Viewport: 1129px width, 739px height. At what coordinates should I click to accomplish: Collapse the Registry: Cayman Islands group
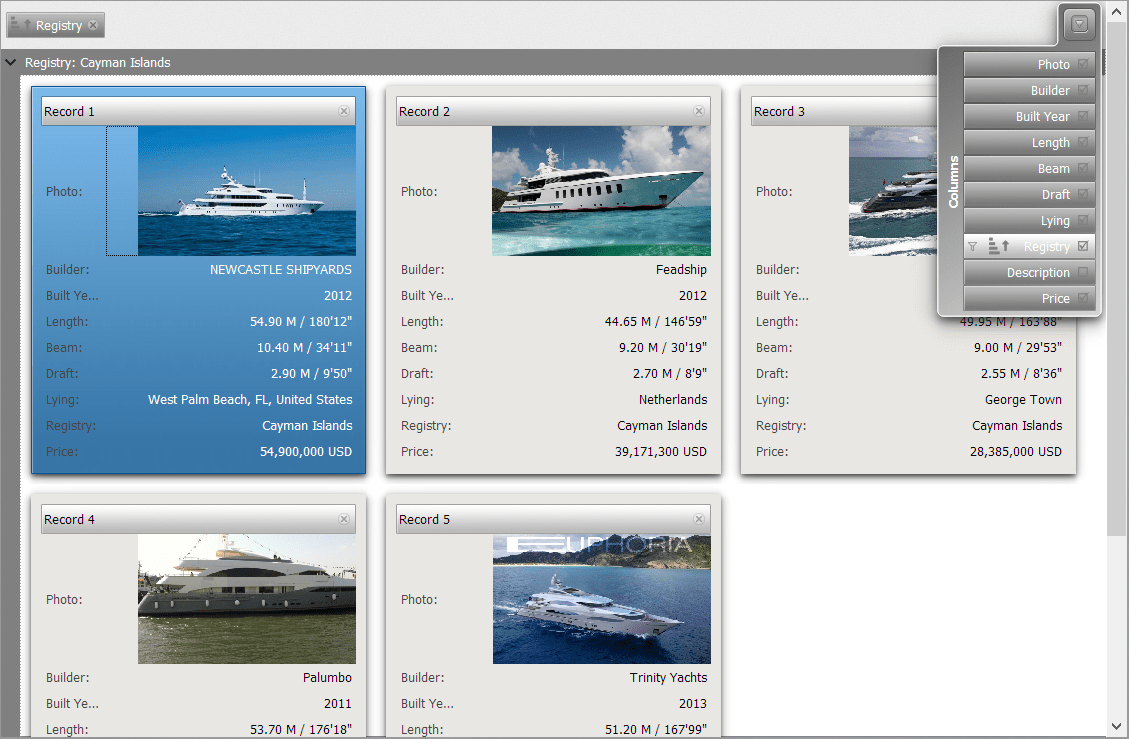point(11,63)
